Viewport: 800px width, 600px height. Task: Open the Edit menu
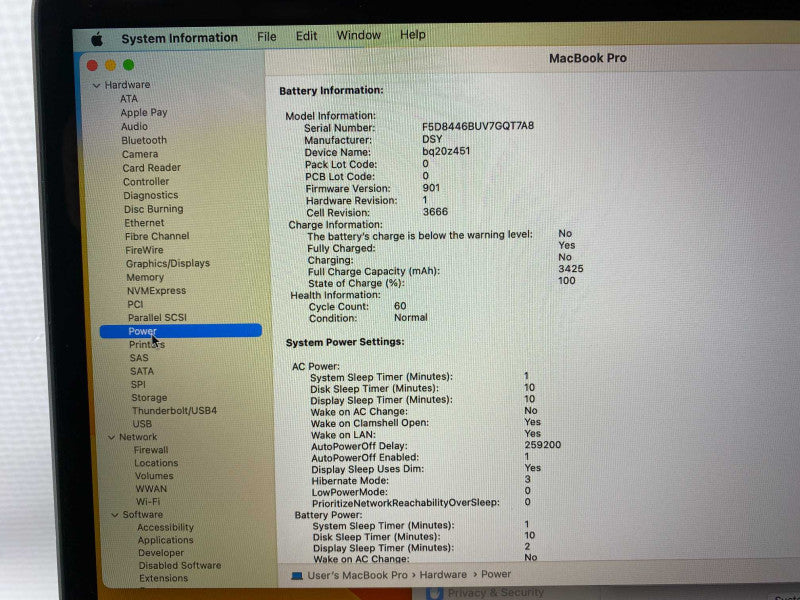(x=306, y=36)
